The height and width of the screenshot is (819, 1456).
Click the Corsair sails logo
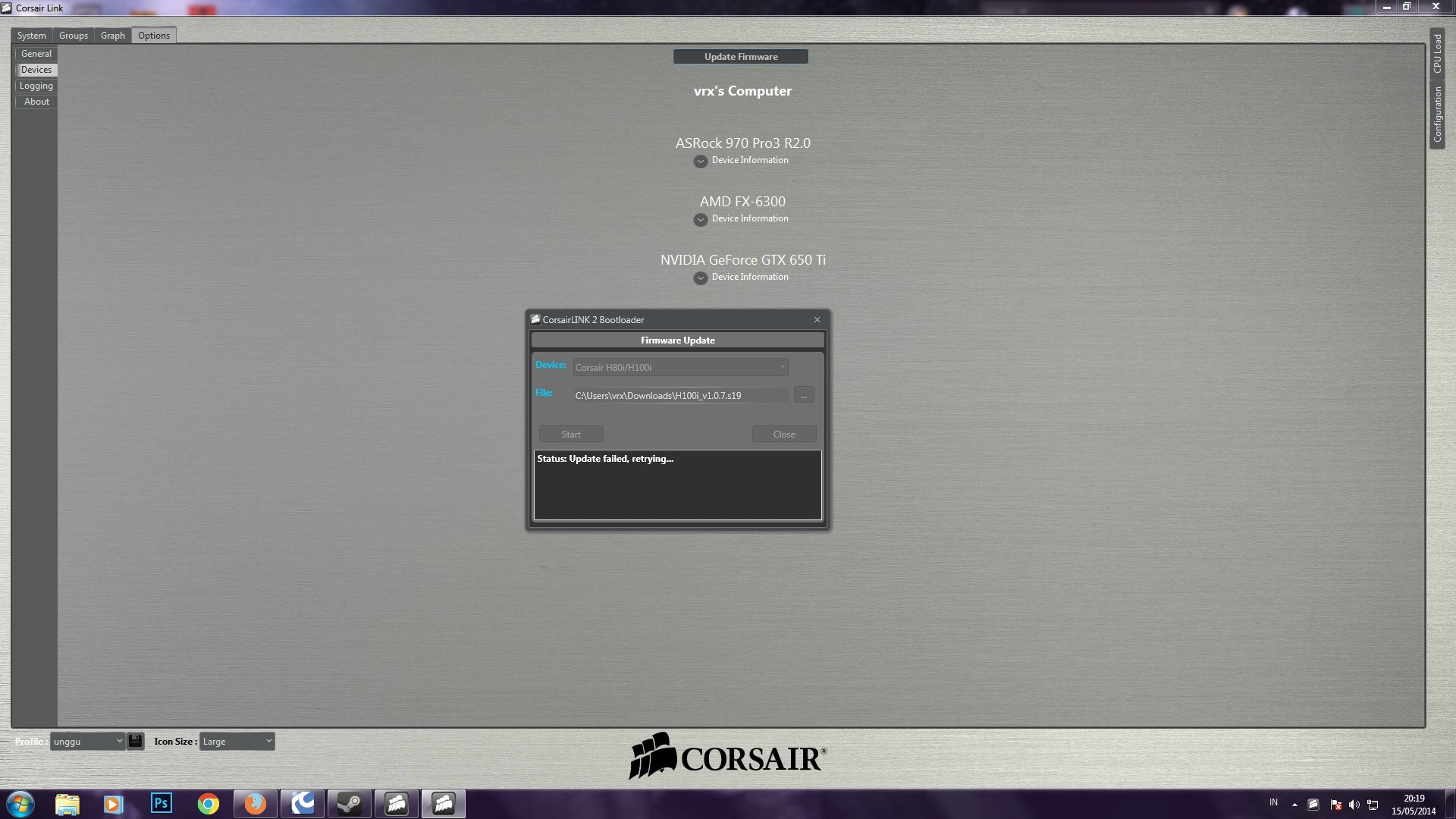pyautogui.click(x=652, y=755)
